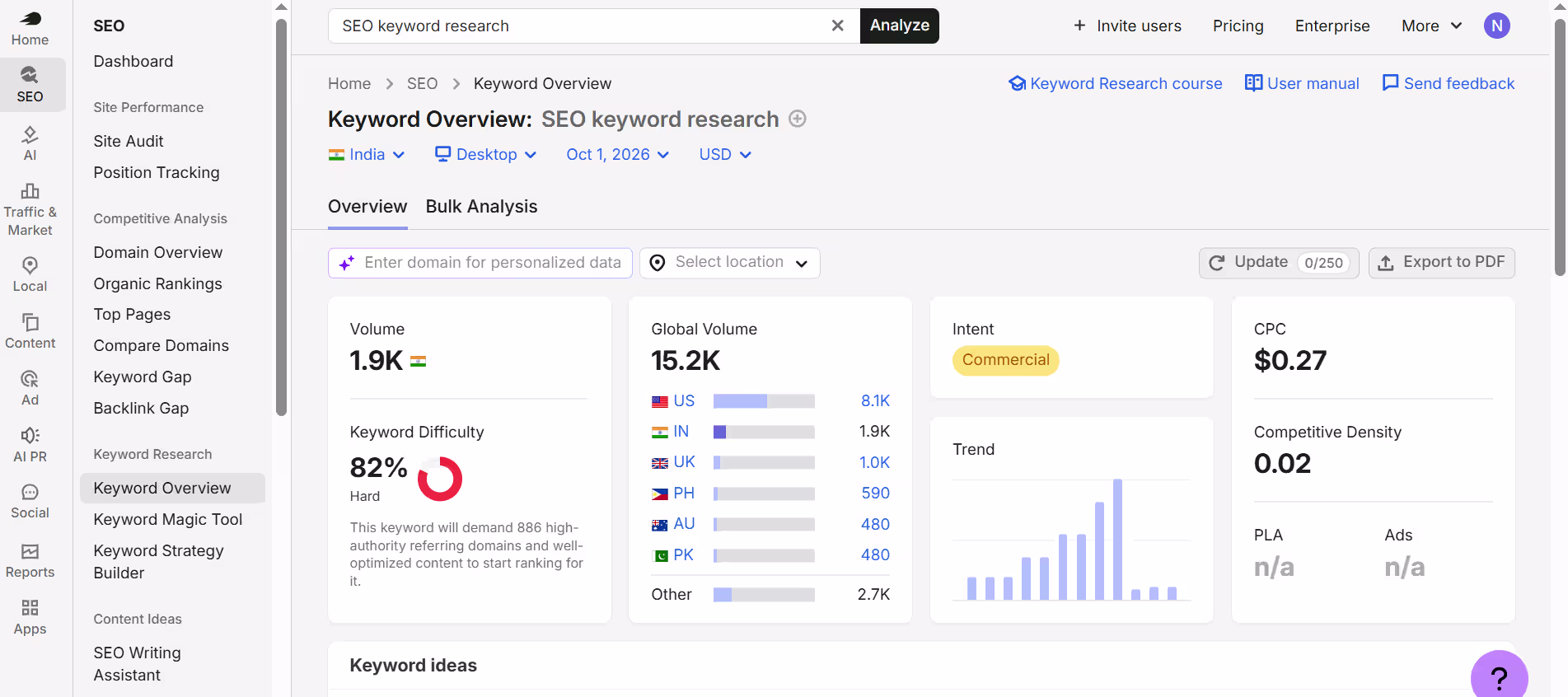The width and height of the screenshot is (1568, 697).
Task: Open the SEO section icon
Action: pyautogui.click(x=30, y=85)
